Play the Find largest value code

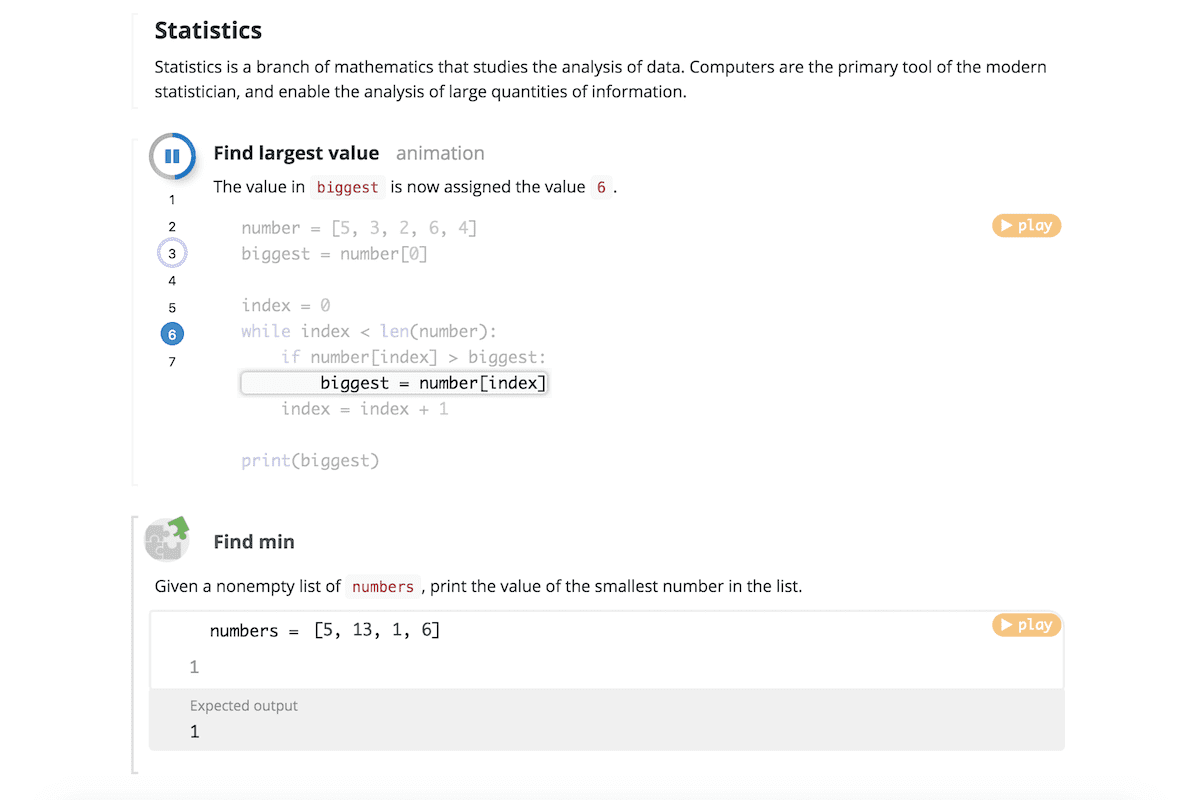1027,226
